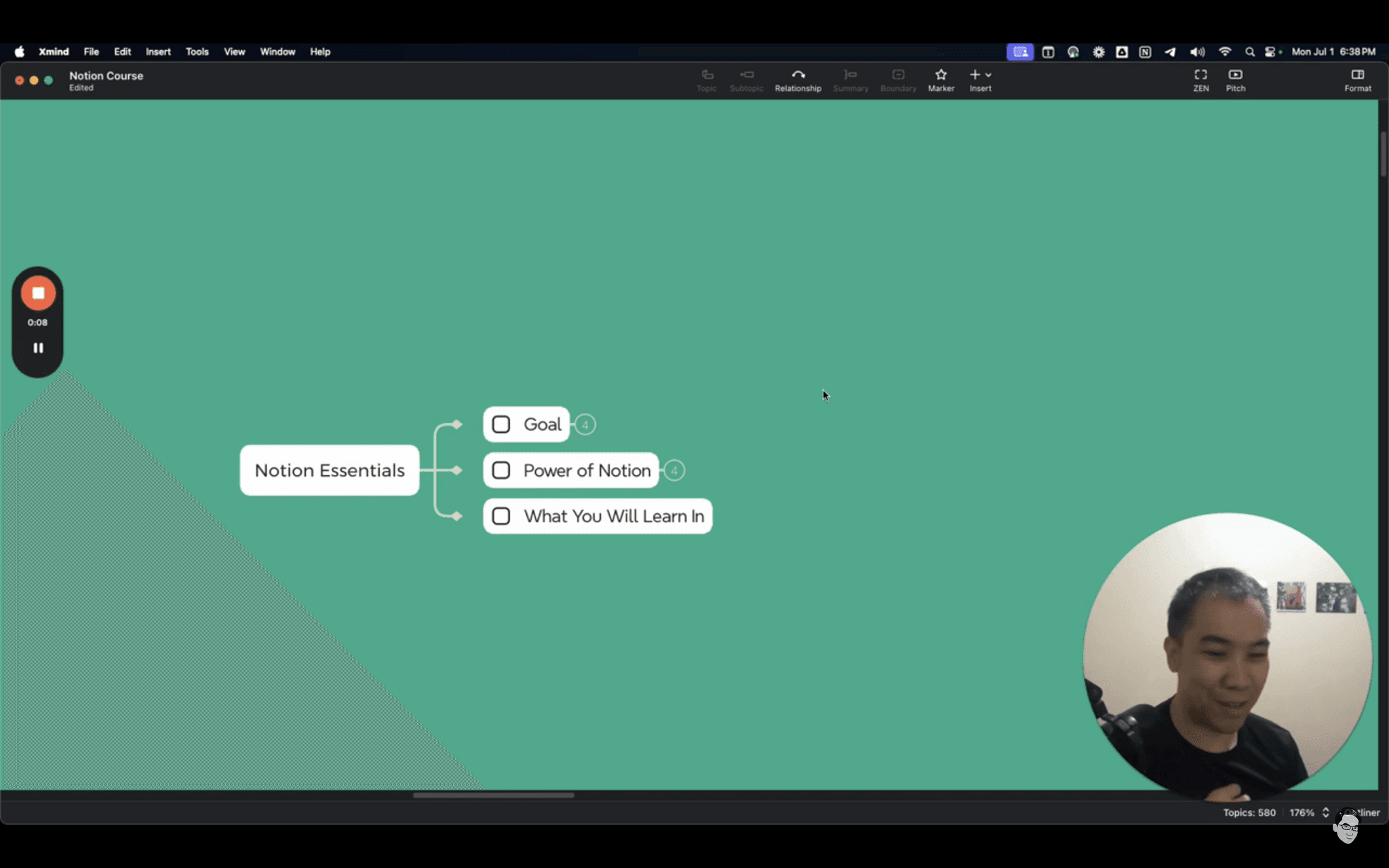The image size is (1389, 868).
Task: Open the Edit menu
Action: tap(122, 52)
